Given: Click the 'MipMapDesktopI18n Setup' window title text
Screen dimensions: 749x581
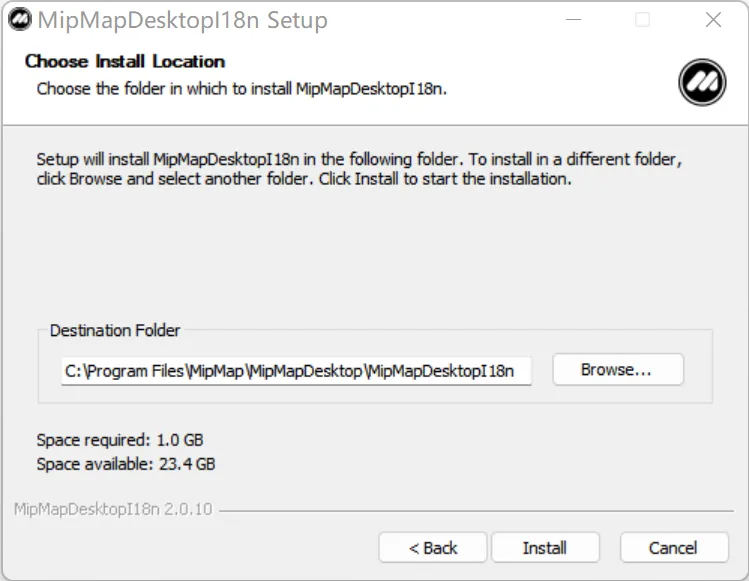Looking at the screenshot, I should [182, 20].
